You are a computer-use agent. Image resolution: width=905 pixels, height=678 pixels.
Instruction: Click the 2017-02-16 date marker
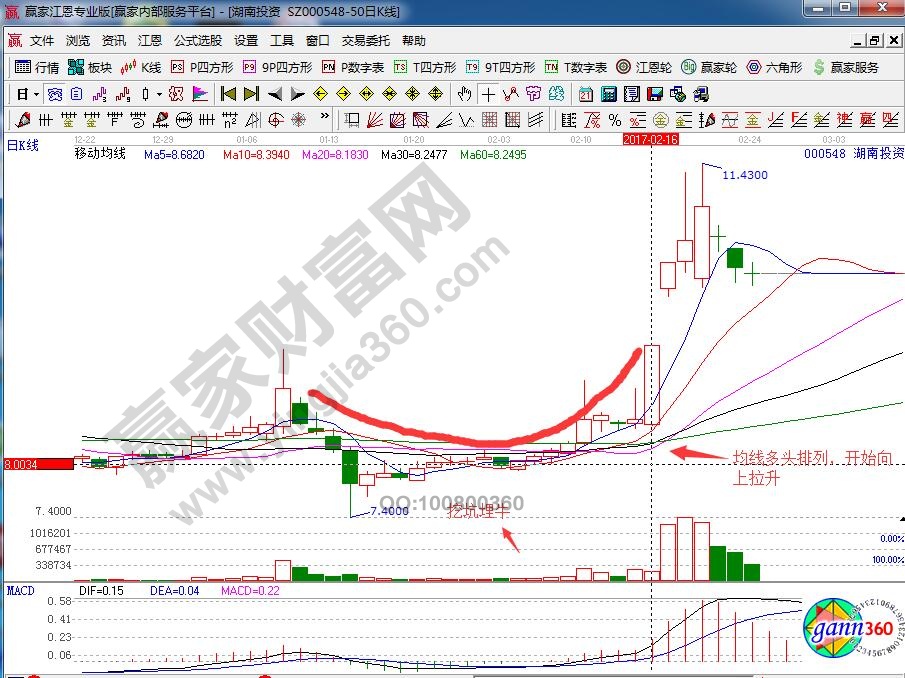click(650, 140)
